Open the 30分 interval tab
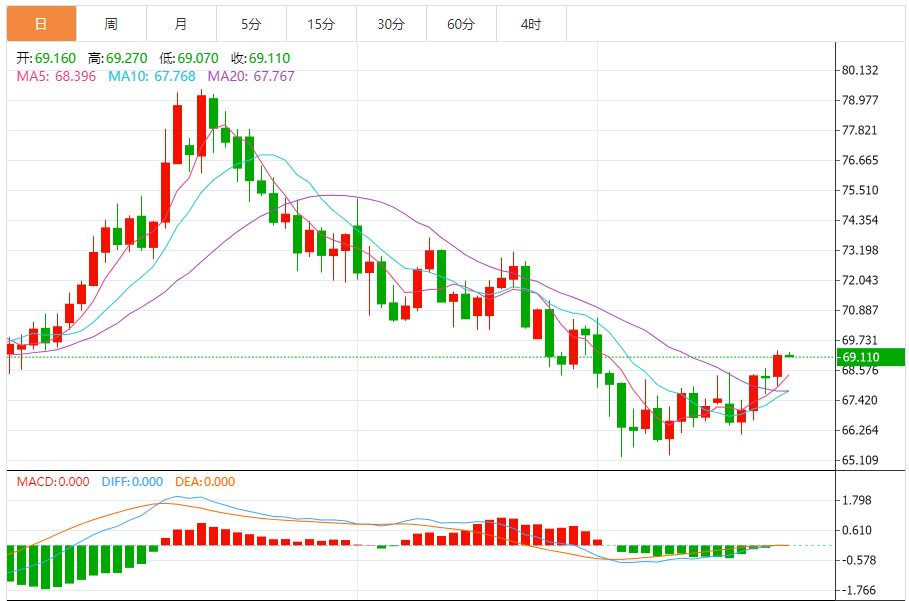Screen dimensions: 909x601 pos(391,24)
